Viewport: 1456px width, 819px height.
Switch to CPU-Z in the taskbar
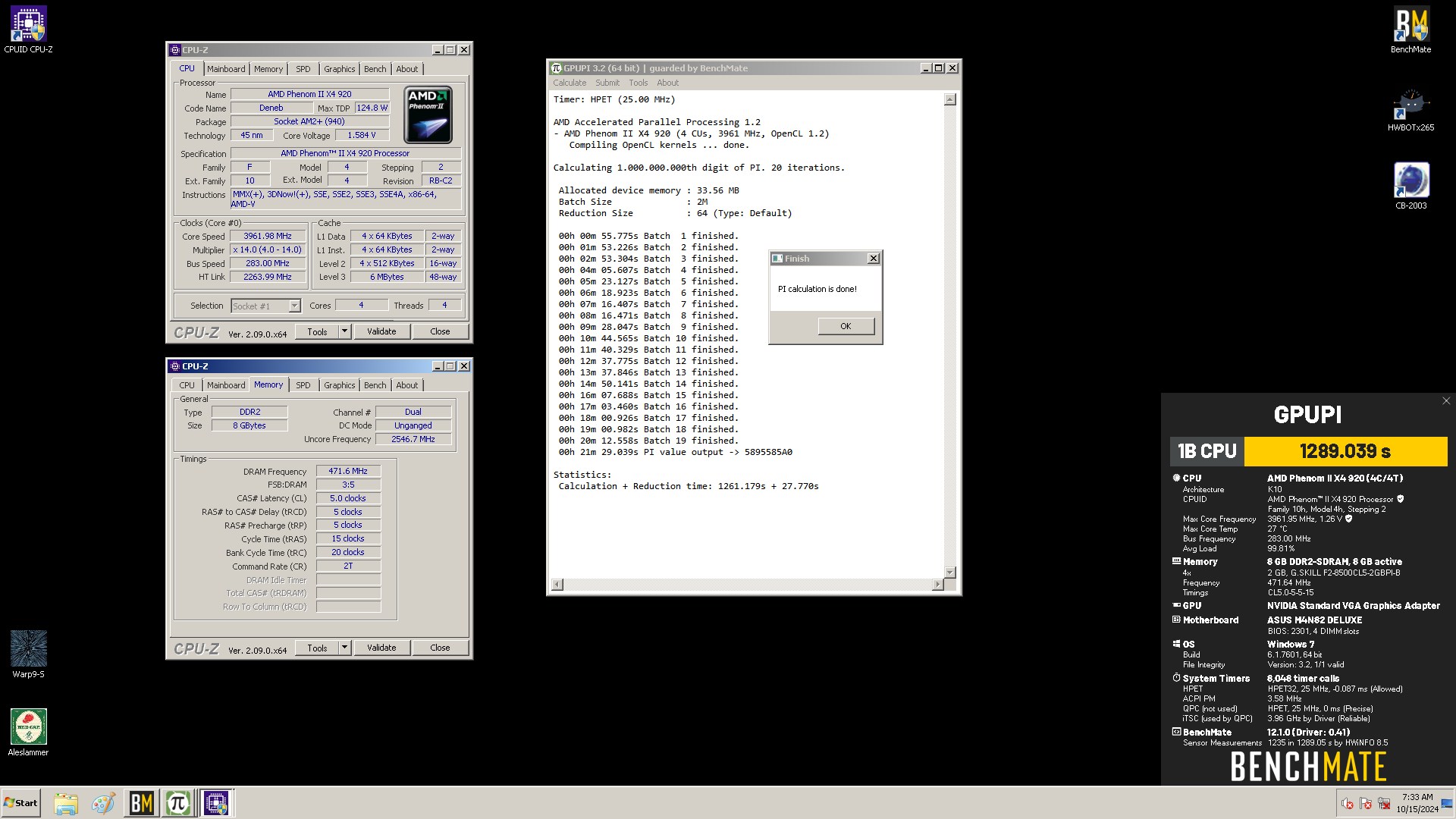coord(216,803)
